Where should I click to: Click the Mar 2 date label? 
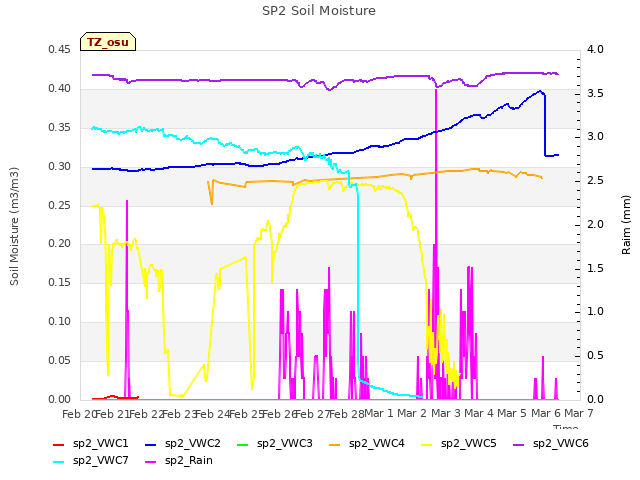412,413
